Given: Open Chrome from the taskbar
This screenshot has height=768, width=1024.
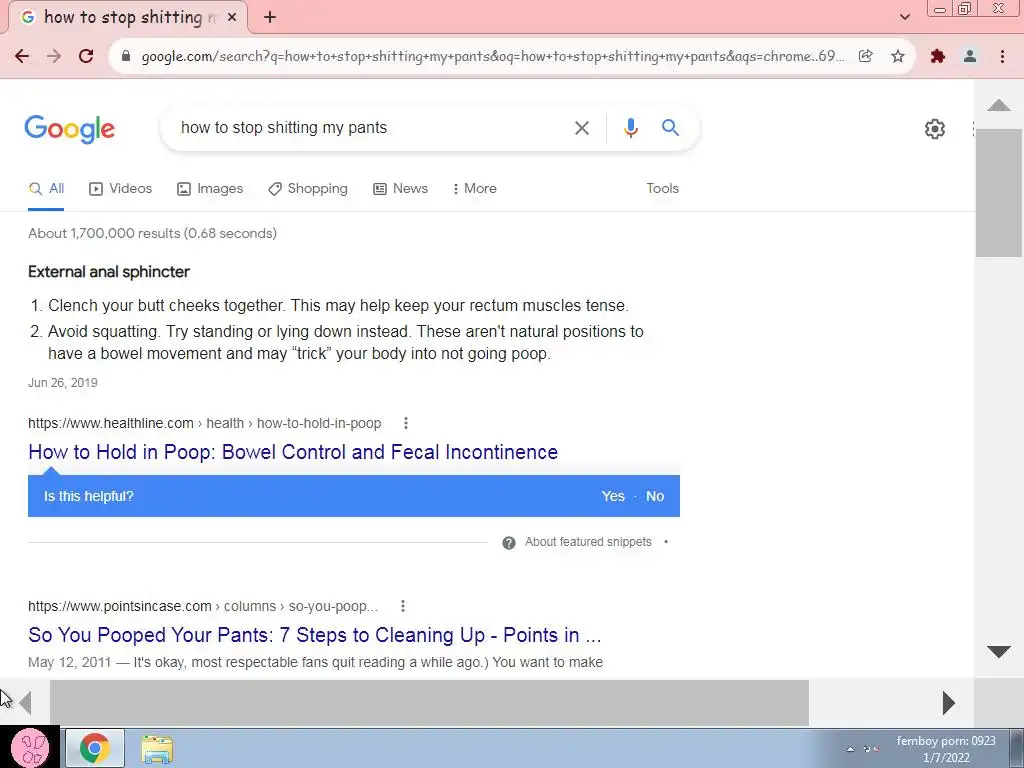Looking at the screenshot, I should pos(95,748).
